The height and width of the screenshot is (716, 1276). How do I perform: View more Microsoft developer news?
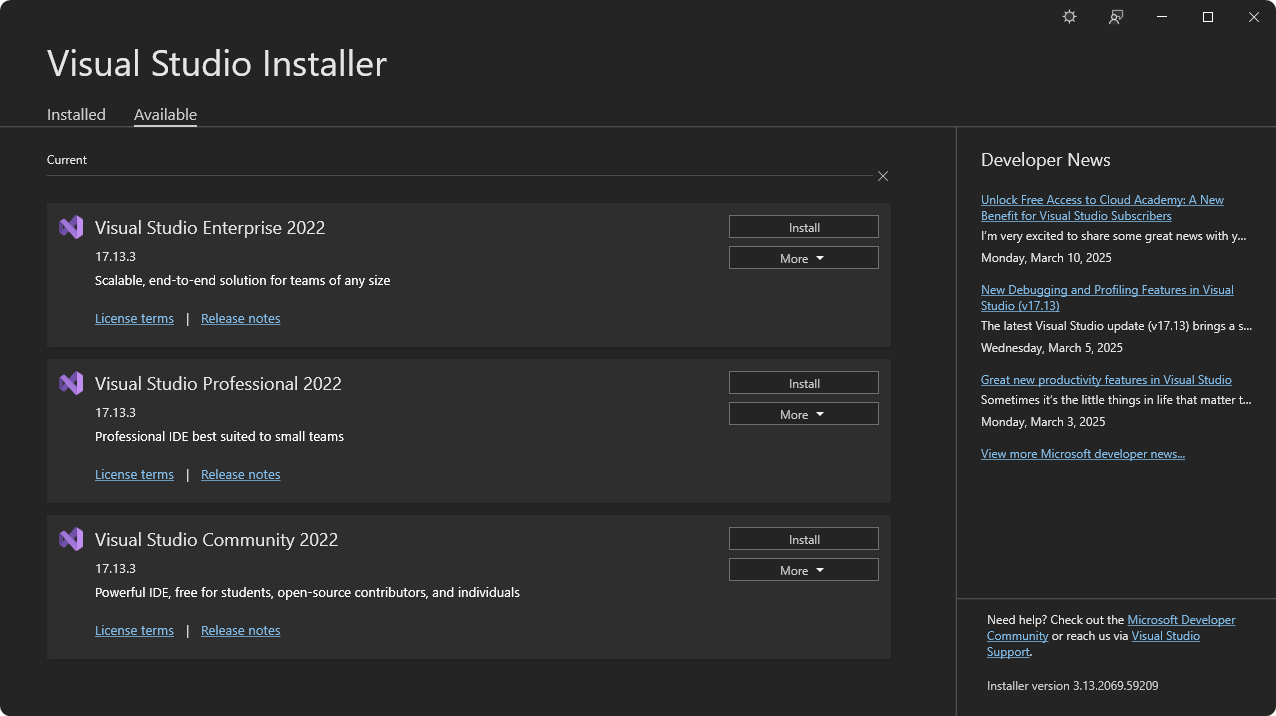pyautogui.click(x=1082, y=453)
